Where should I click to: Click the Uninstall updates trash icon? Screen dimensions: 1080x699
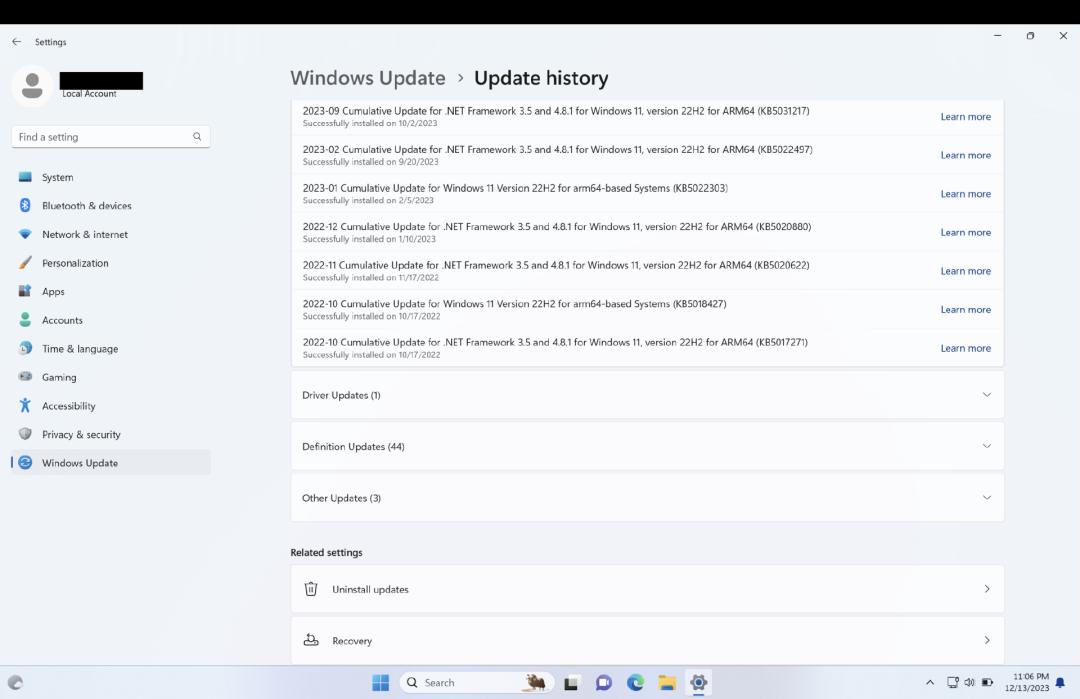(x=311, y=589)
